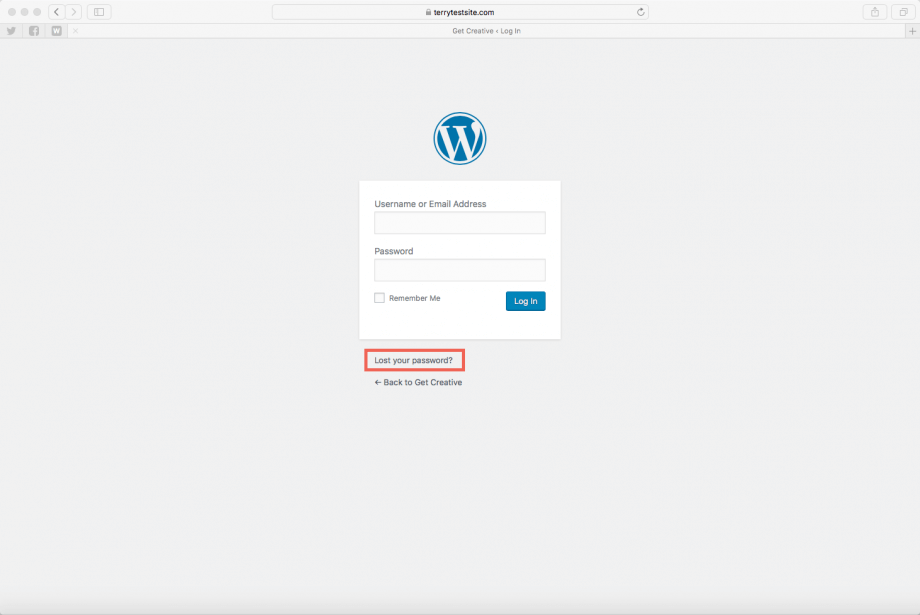Click the WordPress logo above the login form
Image resolution: width=920 pixels, height=615 pixels.
tap(459, 138)
